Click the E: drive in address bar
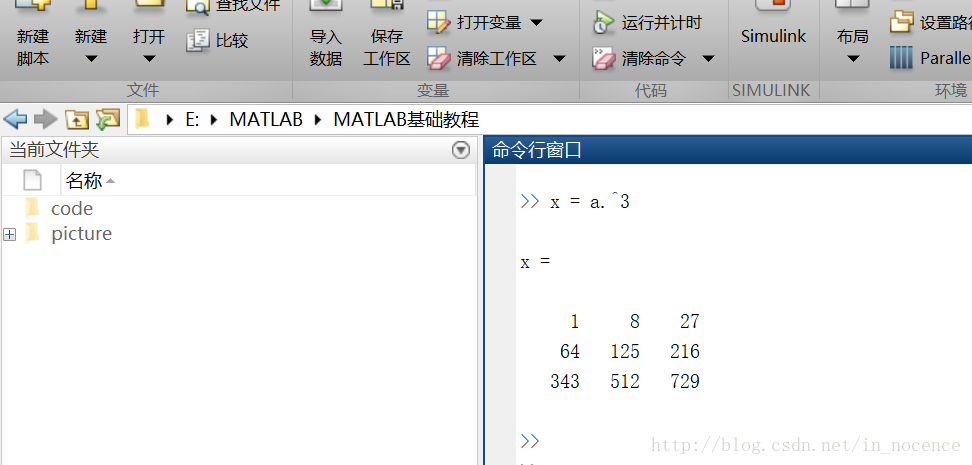The height and width of the screenshot is (465, 972). click(192, 119)
